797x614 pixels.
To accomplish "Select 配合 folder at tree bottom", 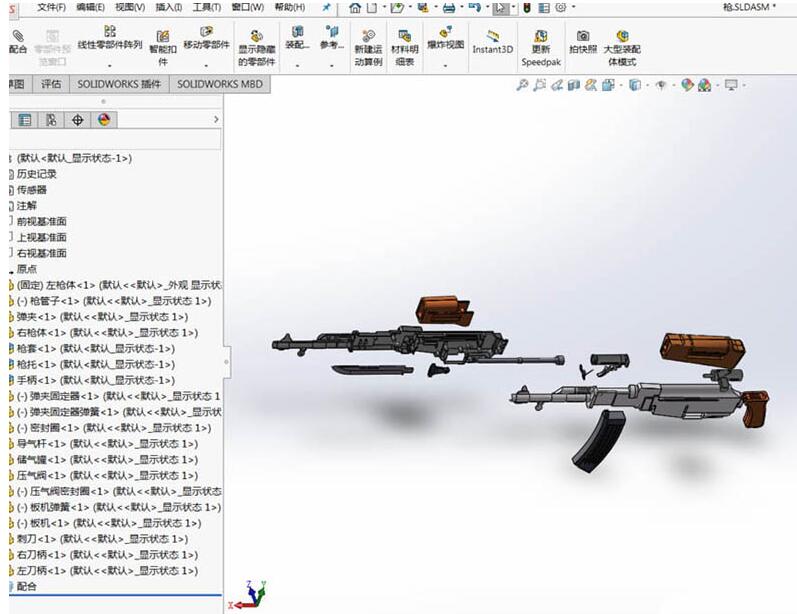I will 26,587.
